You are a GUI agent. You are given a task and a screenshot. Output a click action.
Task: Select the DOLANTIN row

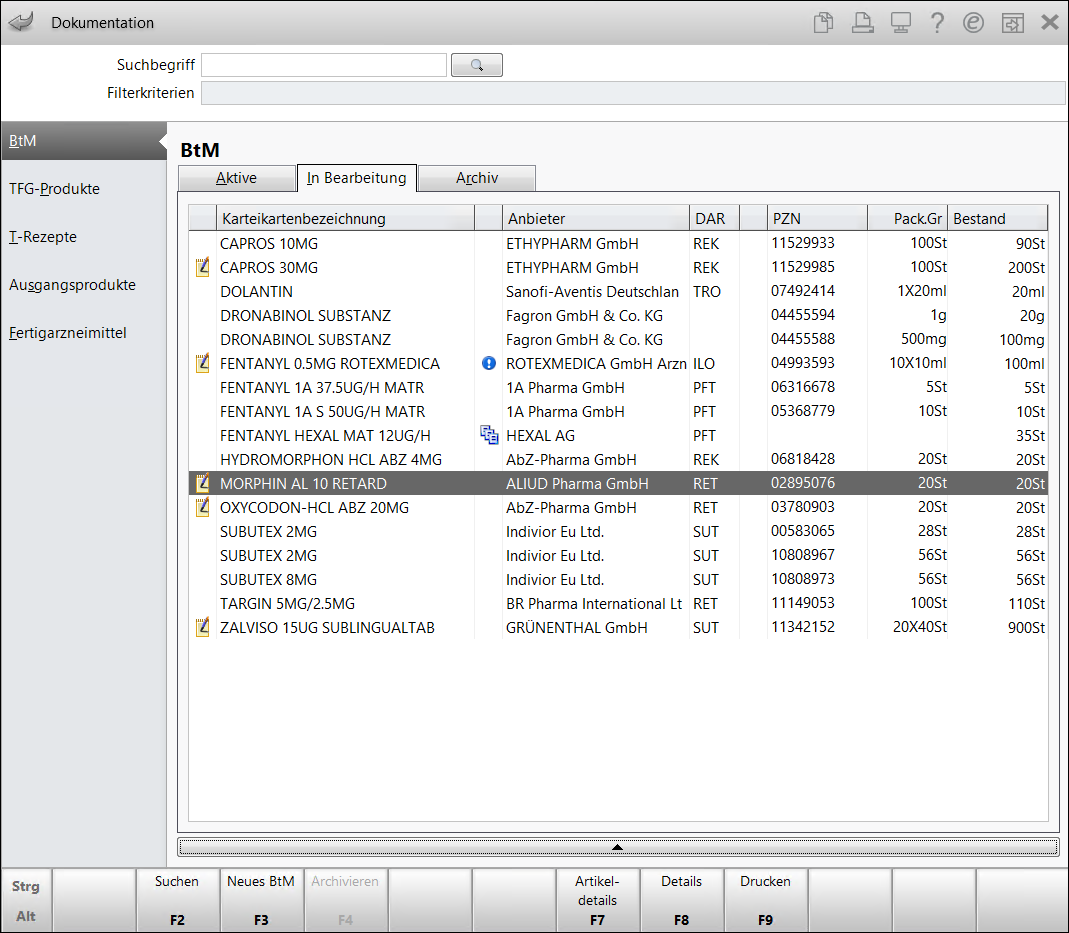click(x=618, y=291)
